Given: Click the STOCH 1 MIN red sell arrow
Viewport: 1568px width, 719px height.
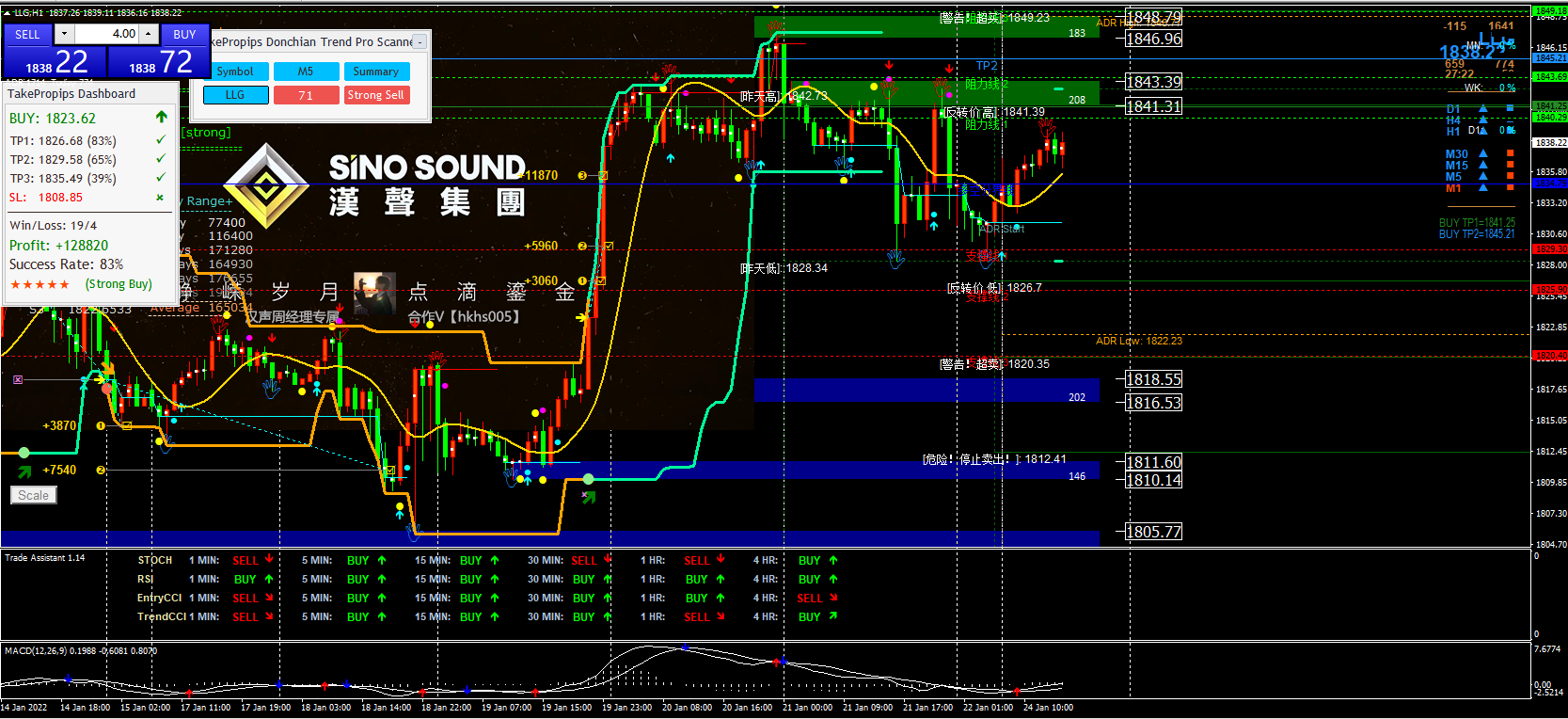Looking at the screenshot, I should tap(269, 559).
